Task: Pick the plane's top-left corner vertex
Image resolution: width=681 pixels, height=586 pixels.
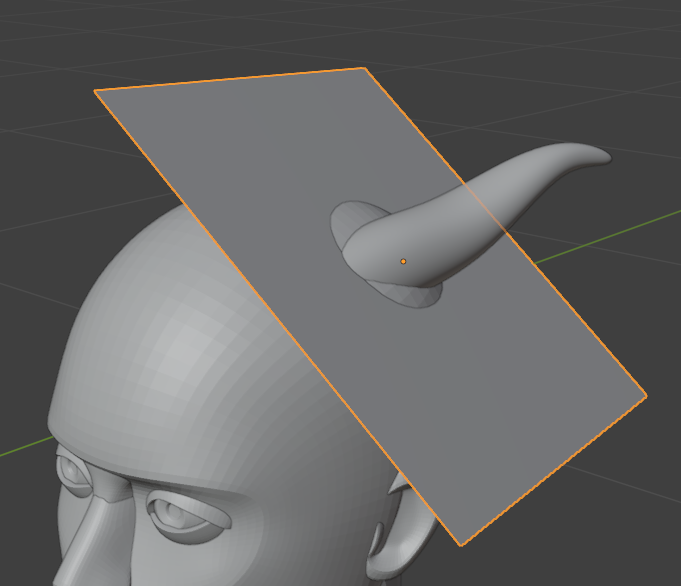Action: [96, 91]
